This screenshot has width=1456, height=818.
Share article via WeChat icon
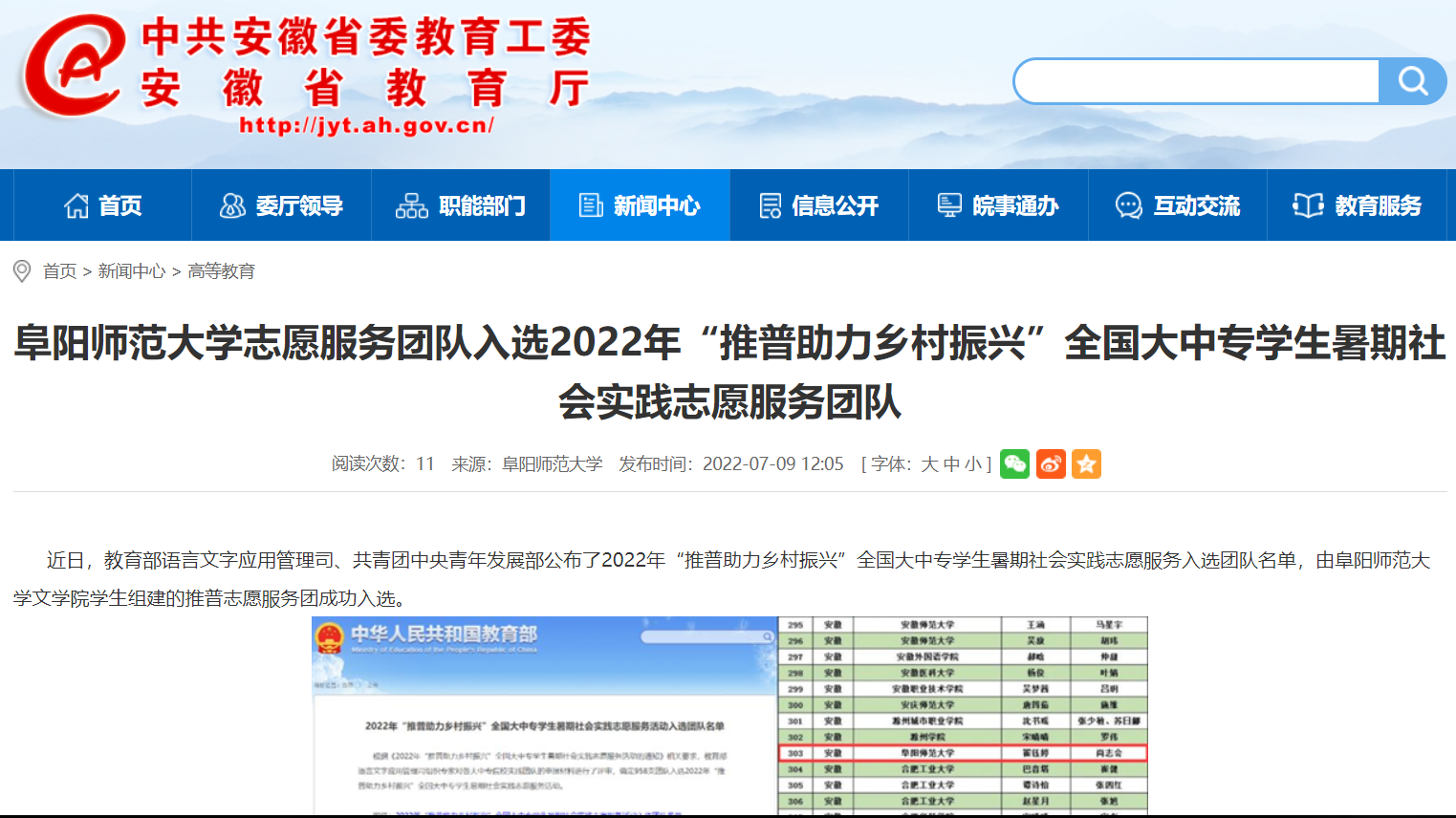[x=1014, y=464]
